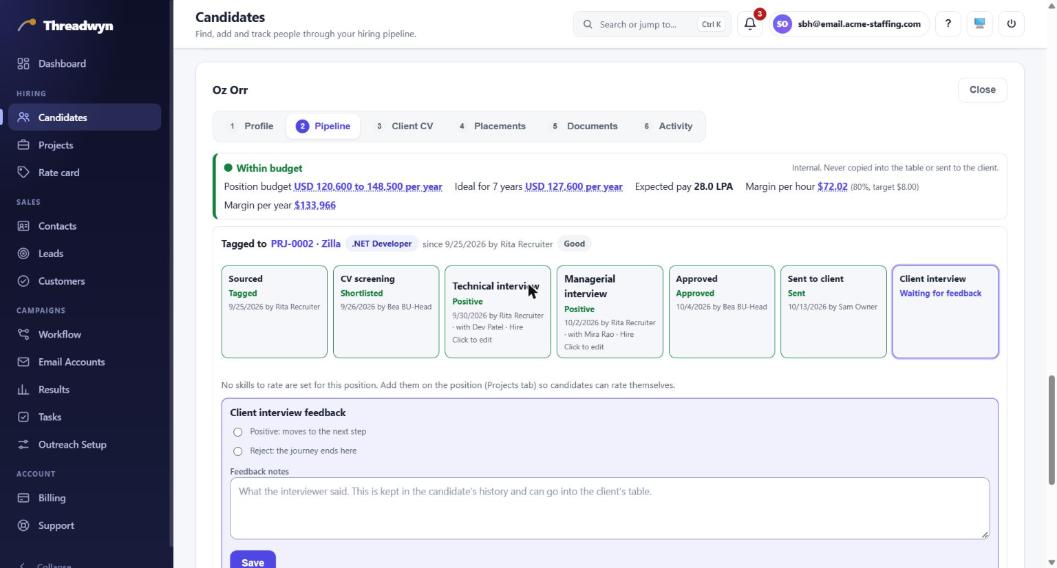Open the Placements tab
This screenshot has width=1057, height=568.
coord(492,126)
